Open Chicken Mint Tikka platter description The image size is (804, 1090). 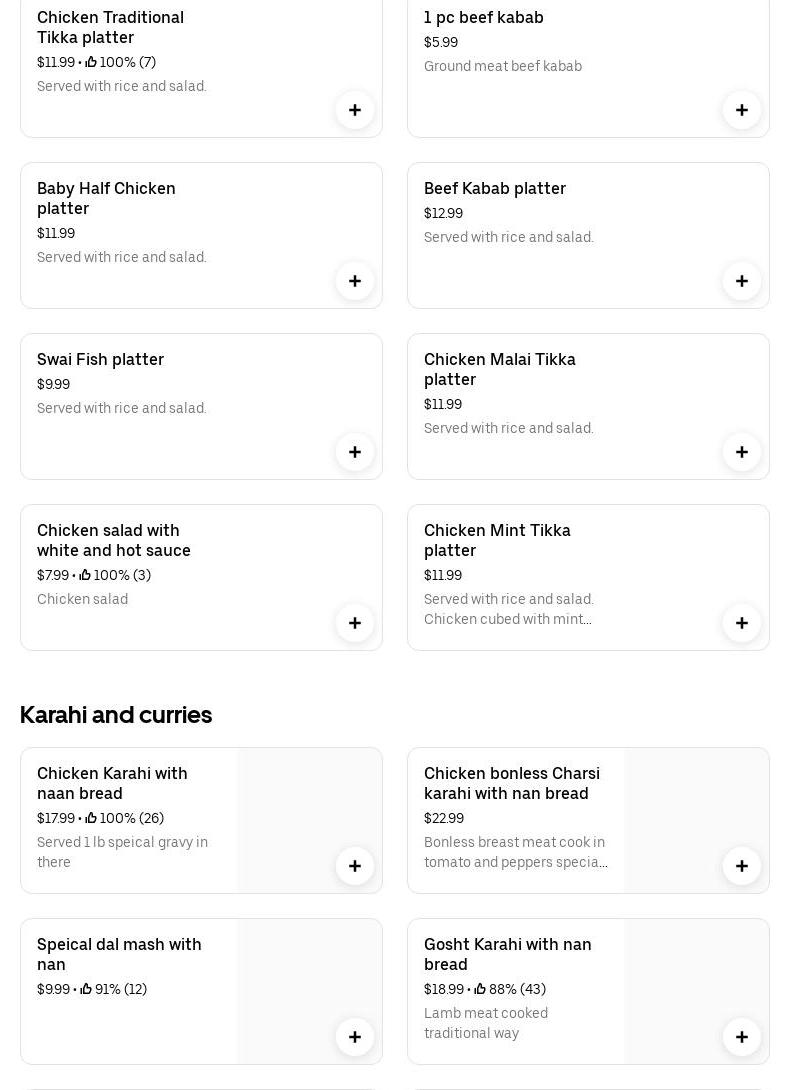(508, 609)
